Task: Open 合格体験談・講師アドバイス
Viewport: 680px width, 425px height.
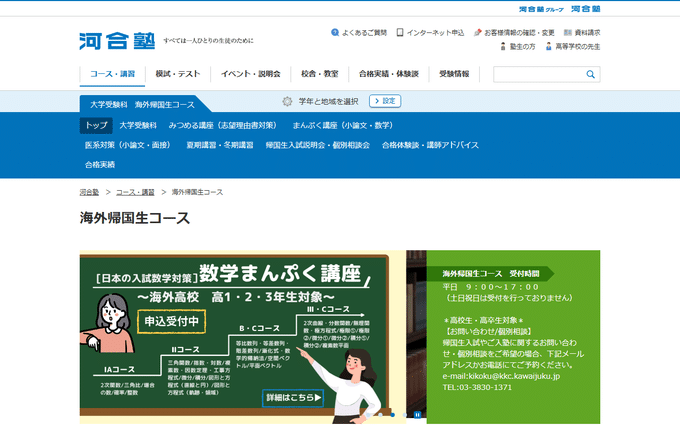Action: pyautogui.click(x=430, y=145)
